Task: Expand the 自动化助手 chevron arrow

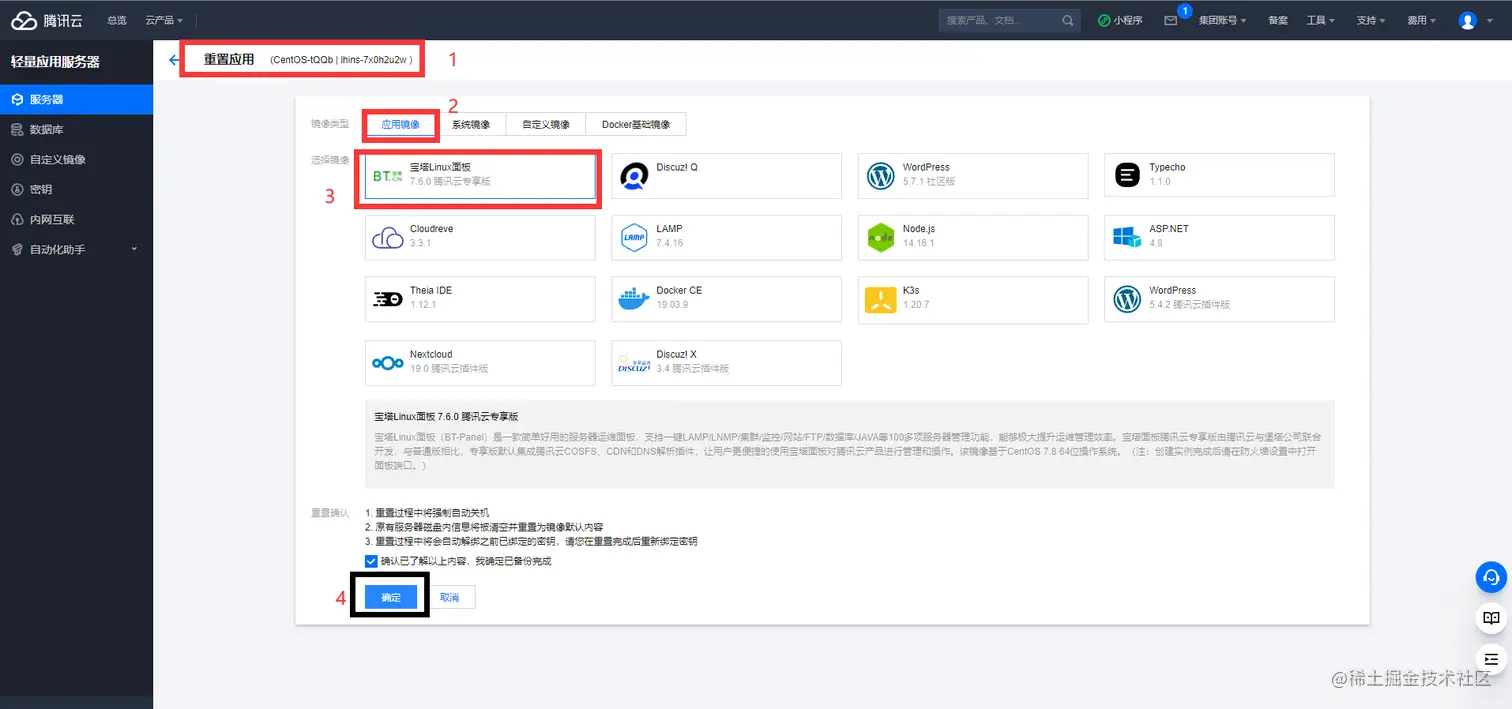Action: click(135, 249)
